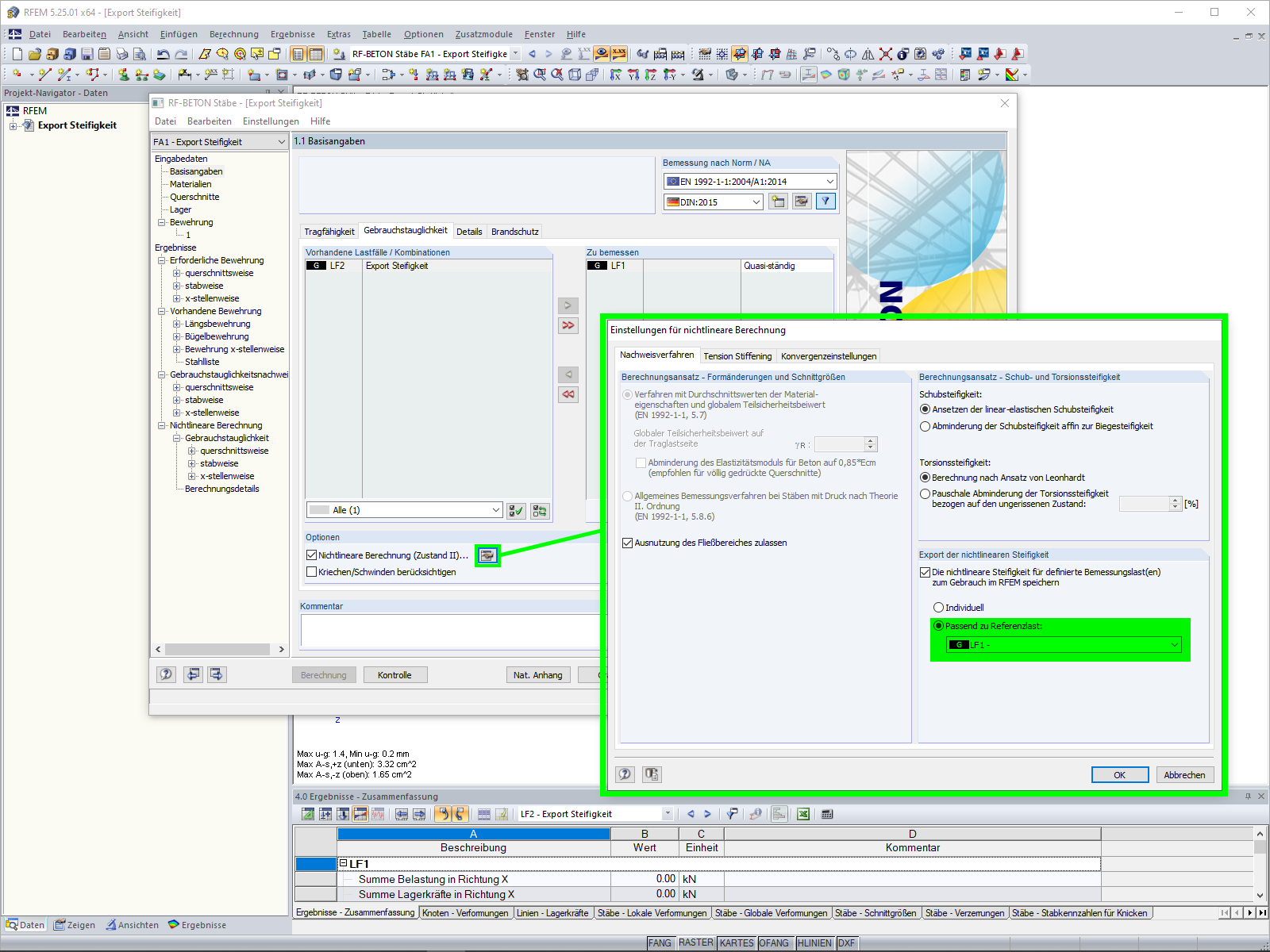Image resolution: width=1270 pixels, height=952 pixels.
Task: Open the Zeigen navigator tab
Action: 74,925
